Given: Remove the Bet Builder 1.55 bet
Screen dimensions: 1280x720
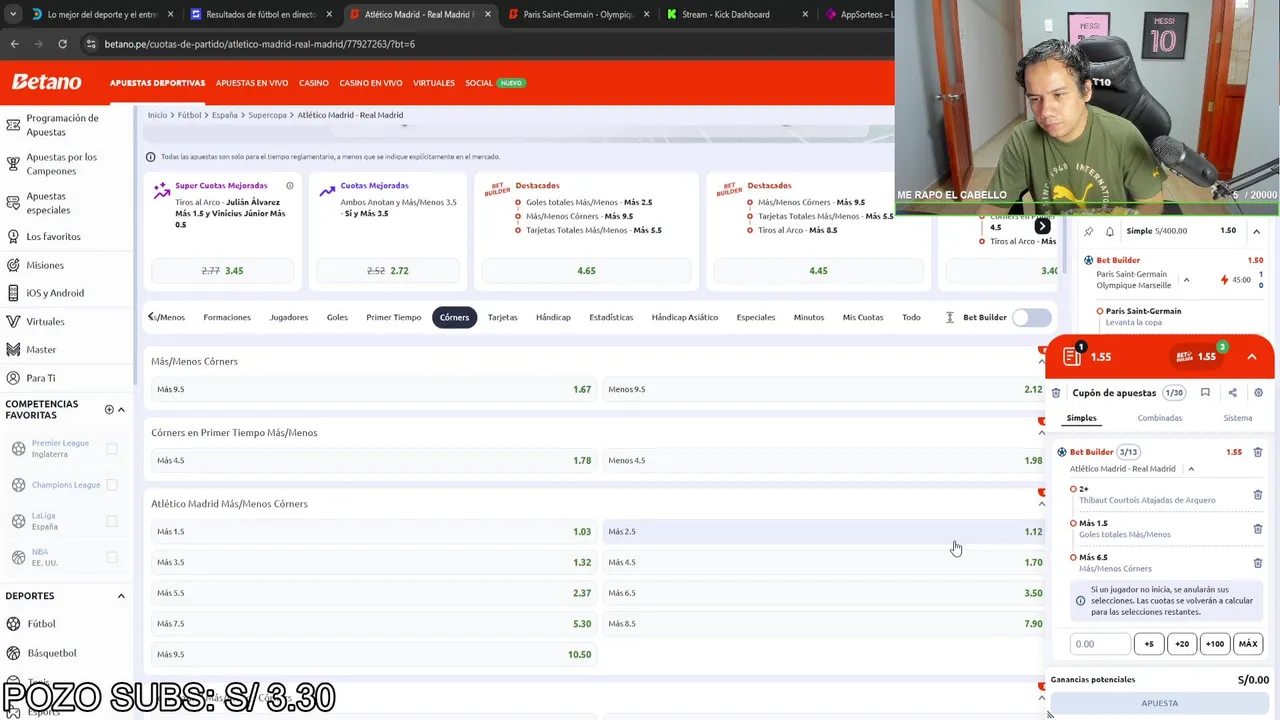Looking at the screenshot, I should point(1258,452).
